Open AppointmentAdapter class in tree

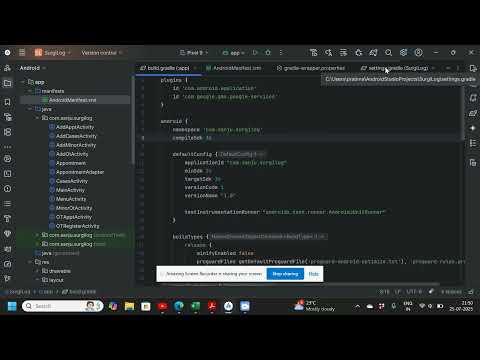80,172
